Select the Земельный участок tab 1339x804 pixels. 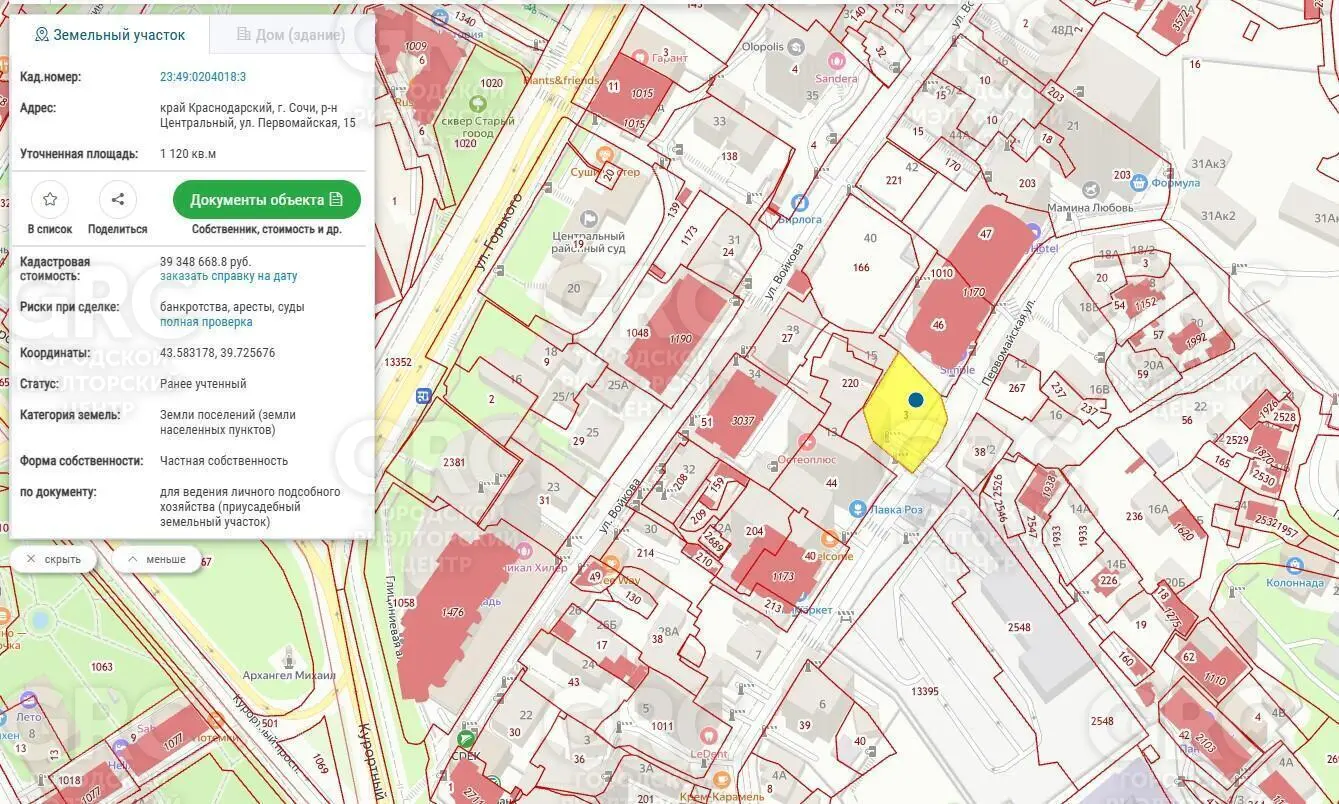pos(110,35)
